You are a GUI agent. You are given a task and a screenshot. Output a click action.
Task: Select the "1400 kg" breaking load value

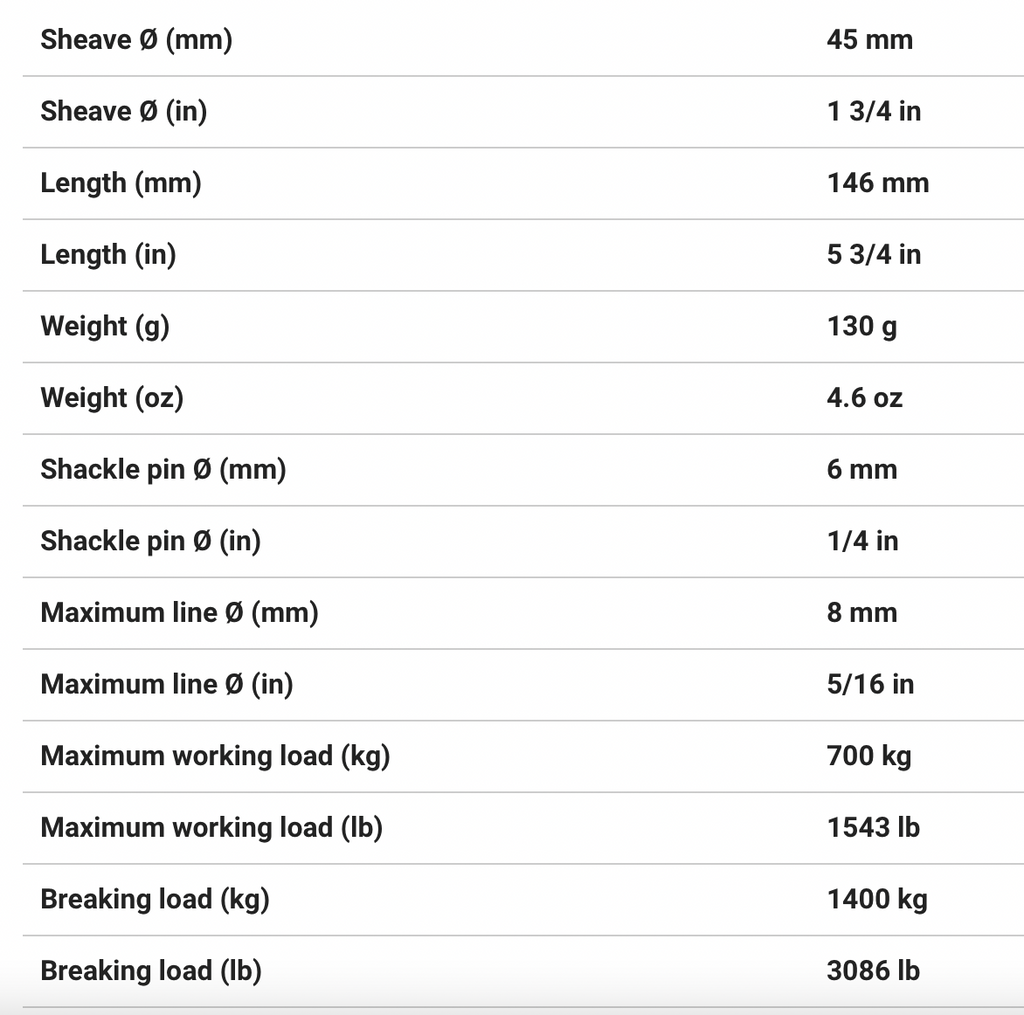pos(876,899)
